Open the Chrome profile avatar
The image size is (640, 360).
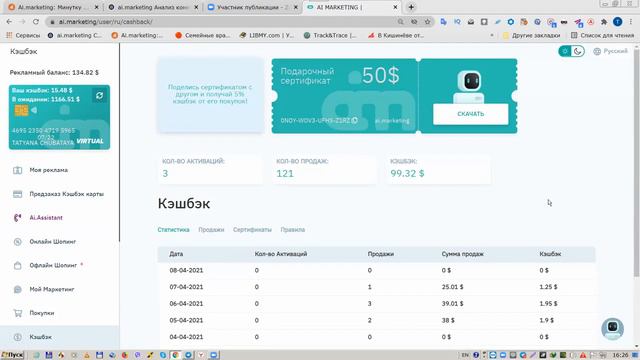click(618, 22)
